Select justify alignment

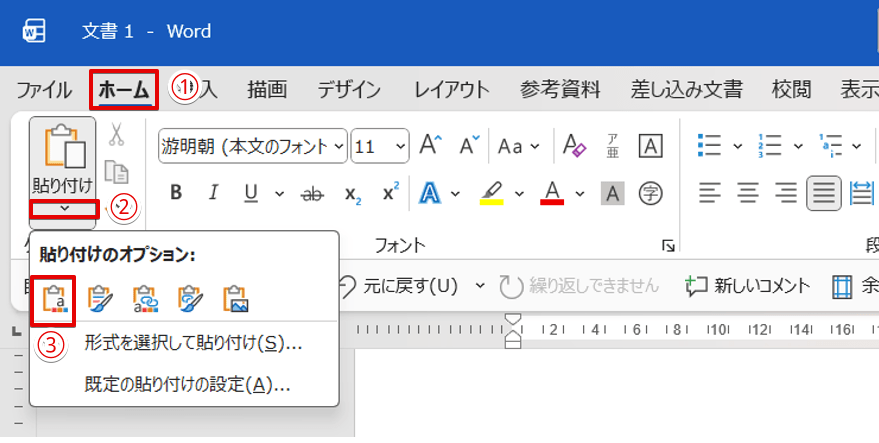pos(824,193)
